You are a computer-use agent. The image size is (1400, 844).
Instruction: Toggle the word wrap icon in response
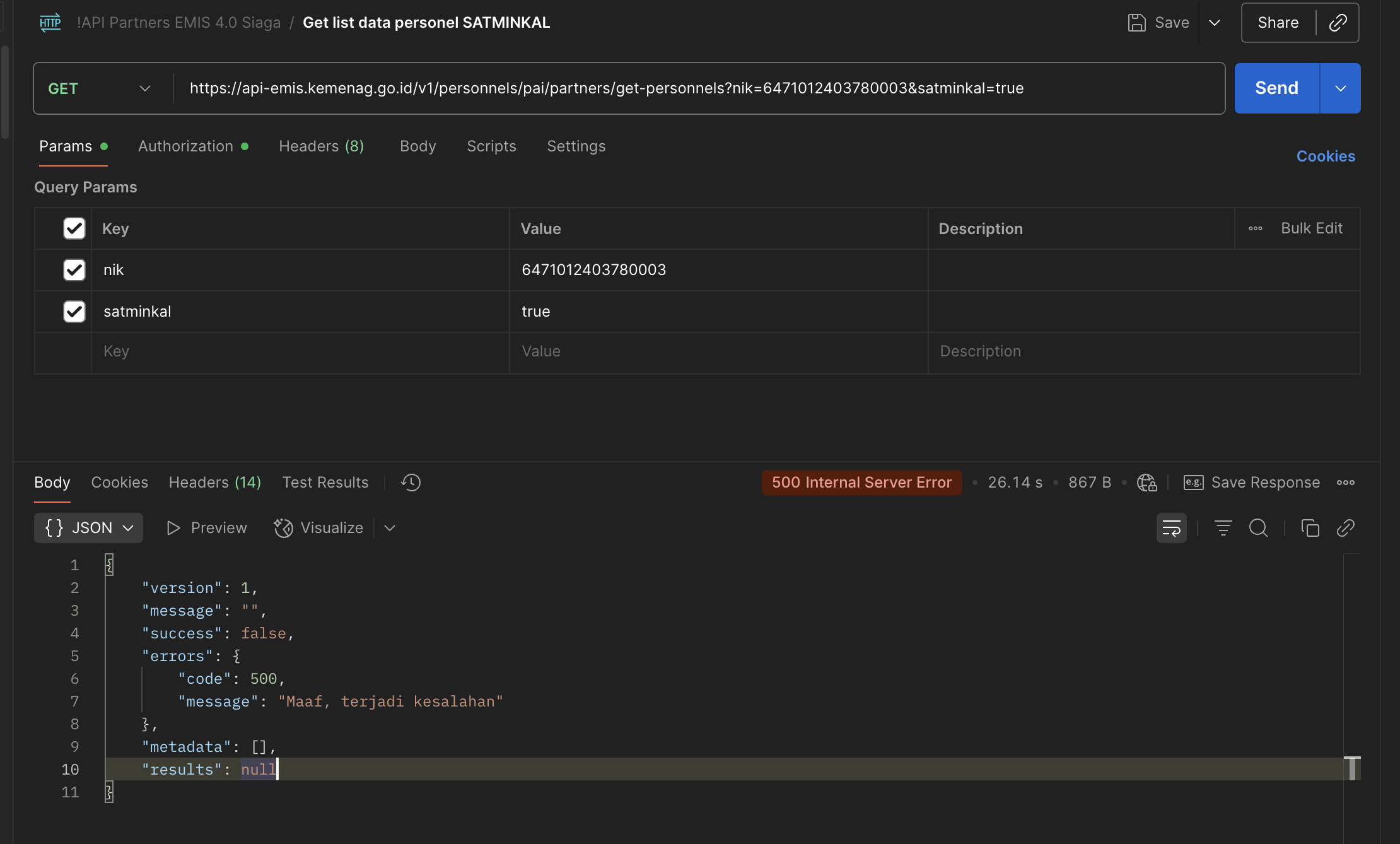[x=1171, y=528]
